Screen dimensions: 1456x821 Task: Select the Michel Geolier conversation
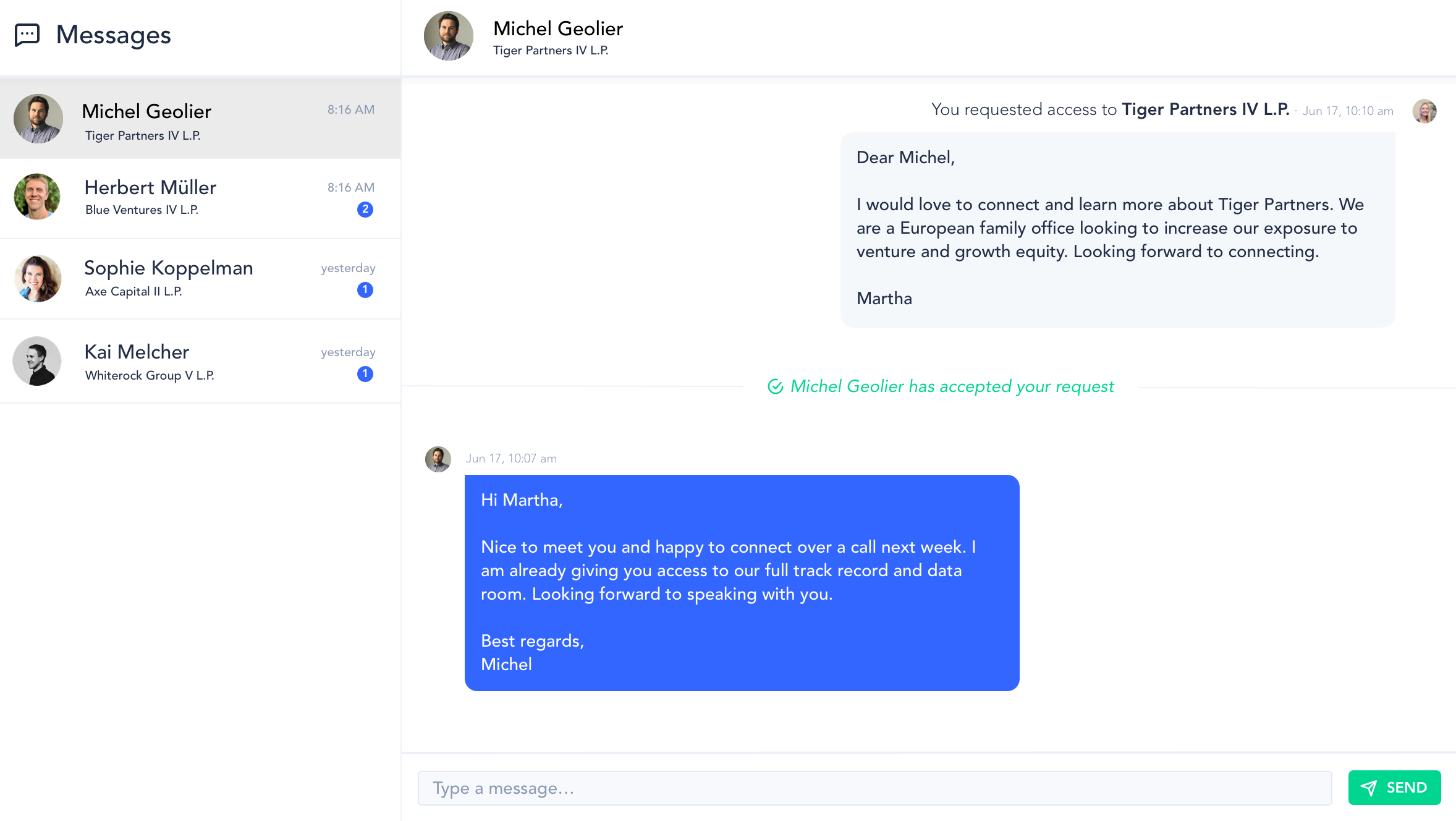[x=200, y=119]
